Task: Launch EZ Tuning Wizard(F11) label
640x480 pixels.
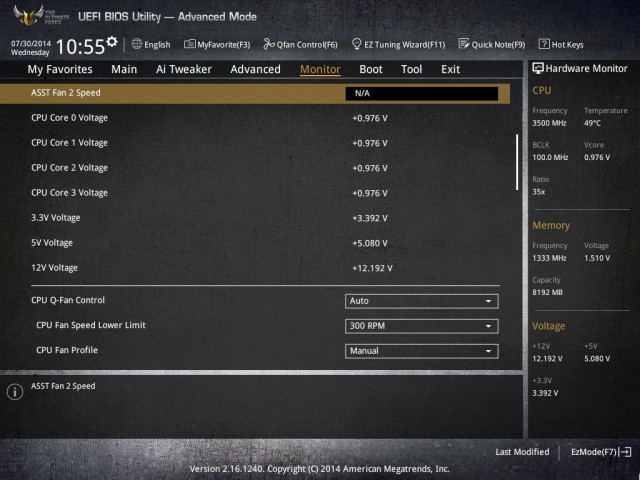Action: [404, 44]
